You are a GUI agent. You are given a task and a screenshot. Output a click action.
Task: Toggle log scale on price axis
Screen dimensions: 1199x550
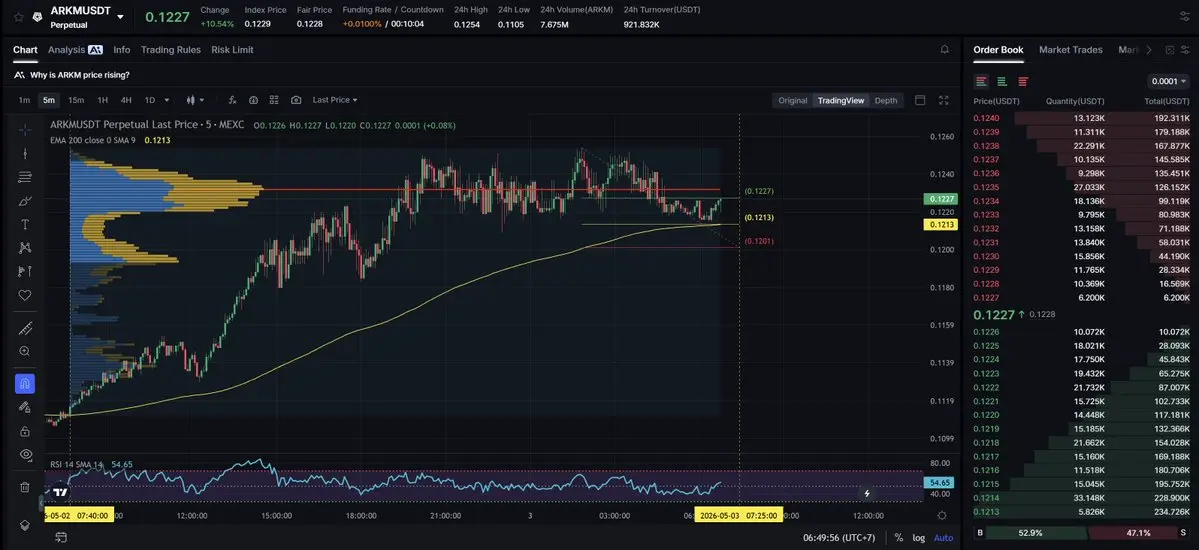pos(918,538)
